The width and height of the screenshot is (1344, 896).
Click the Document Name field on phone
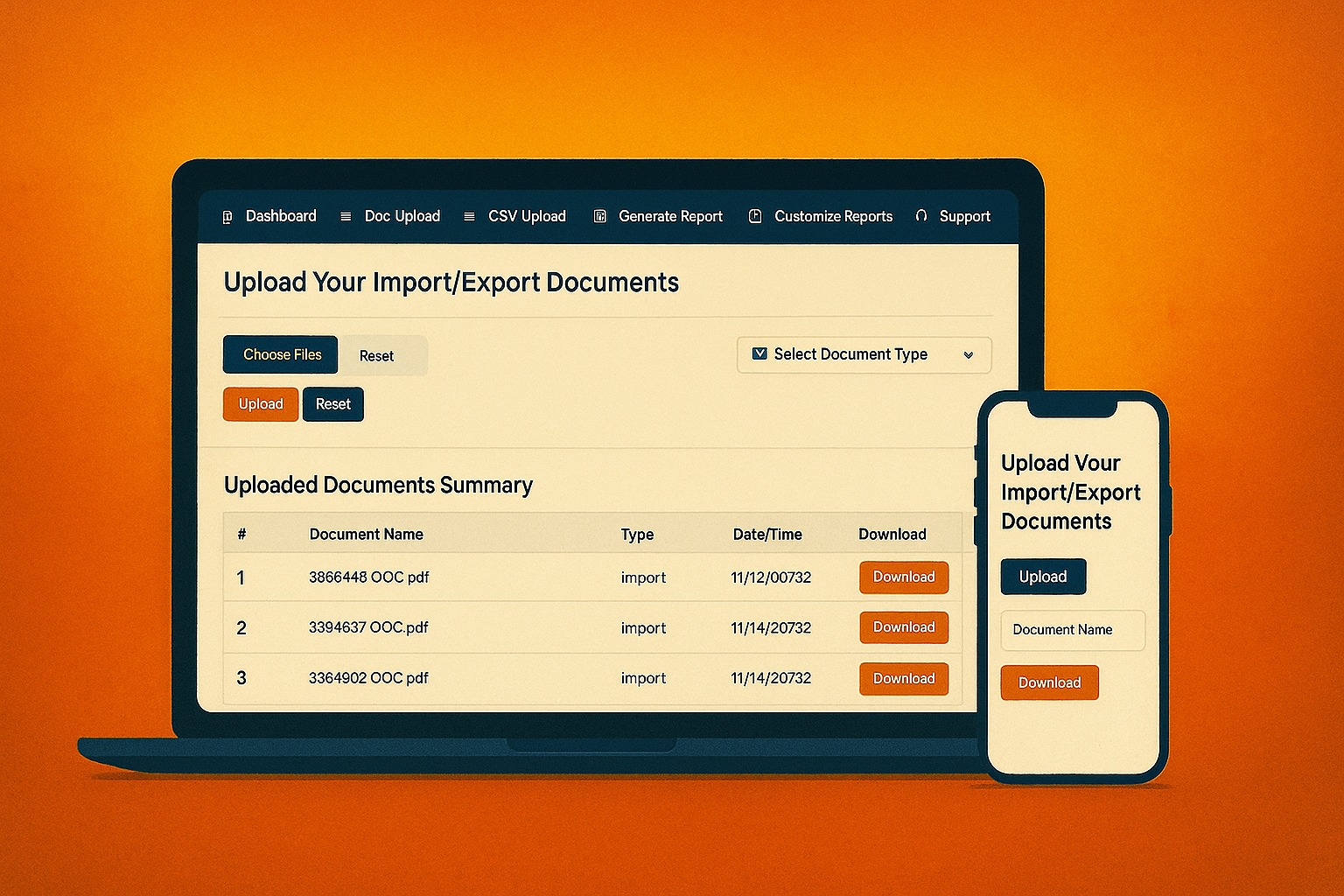tap(1072, 630)
